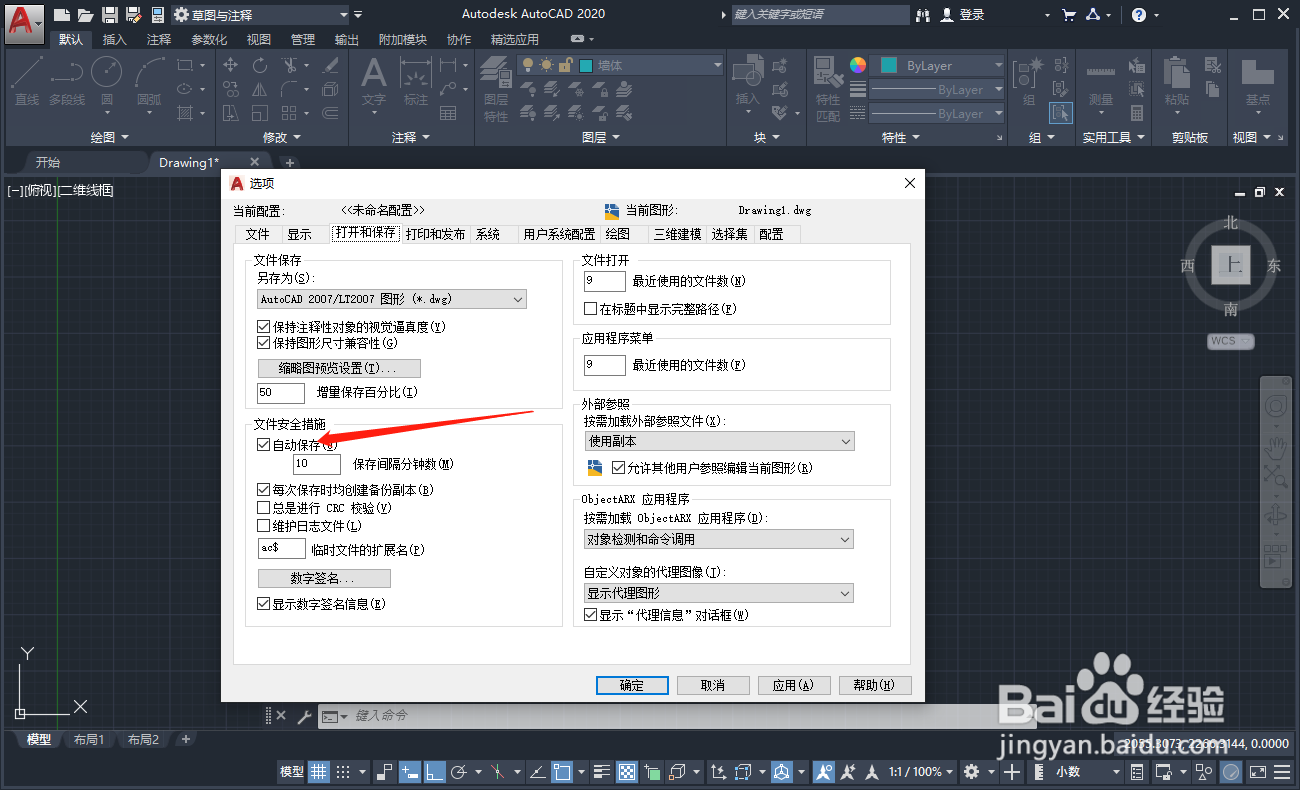Click the Pan hand icon on navigation bar

[x=1276, y=446]
